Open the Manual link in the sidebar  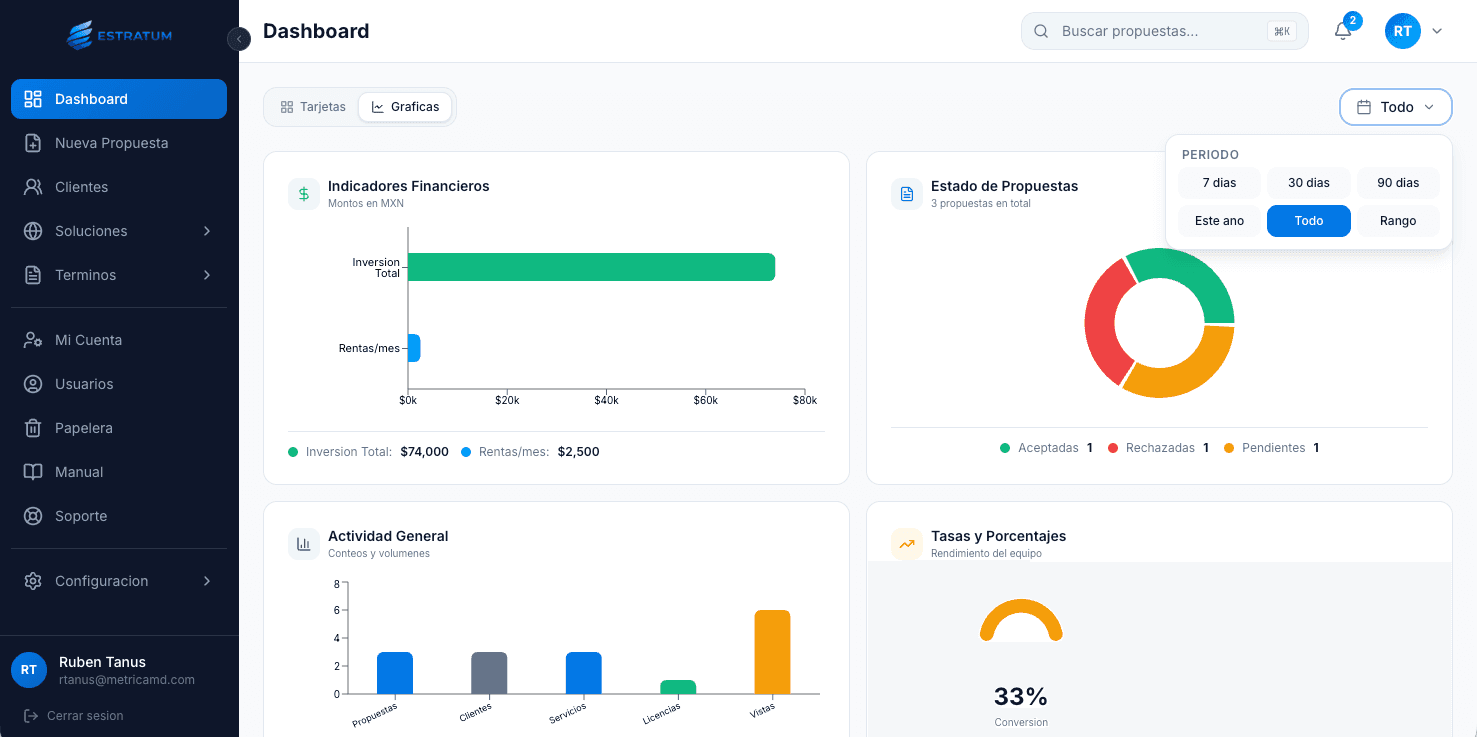119,472
